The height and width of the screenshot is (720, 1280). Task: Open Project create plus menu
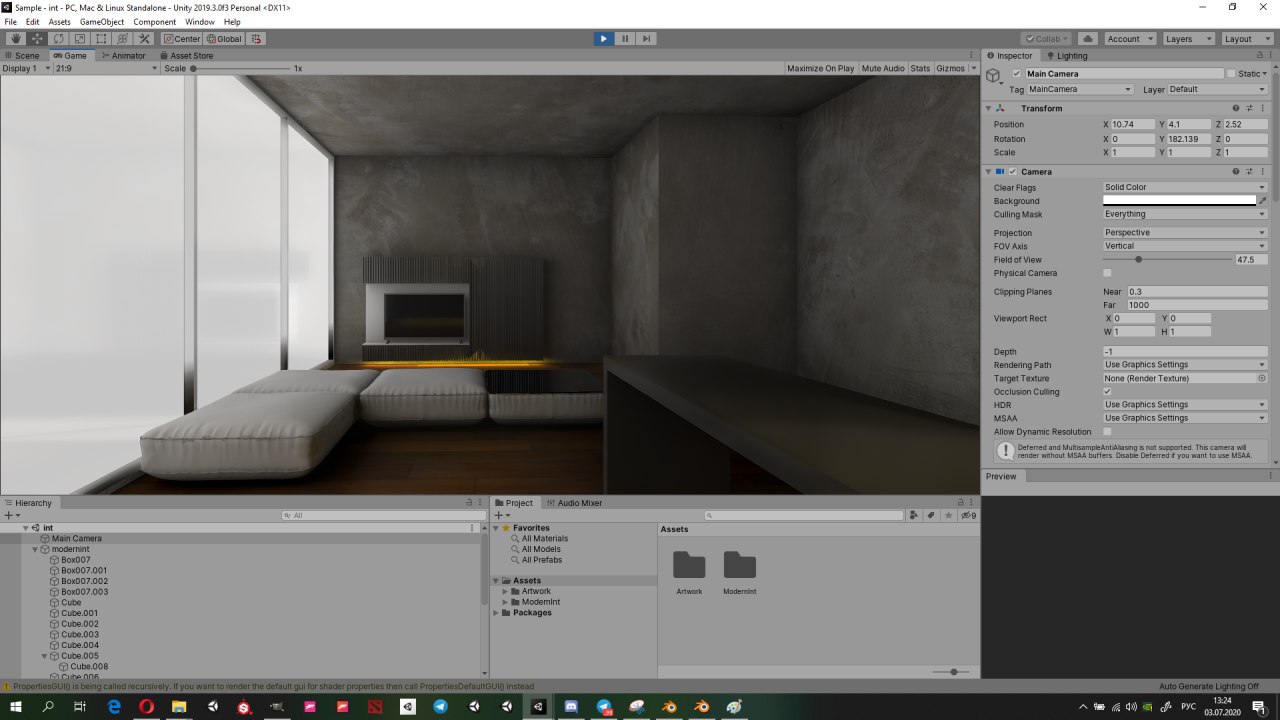[x=504, y=515]
